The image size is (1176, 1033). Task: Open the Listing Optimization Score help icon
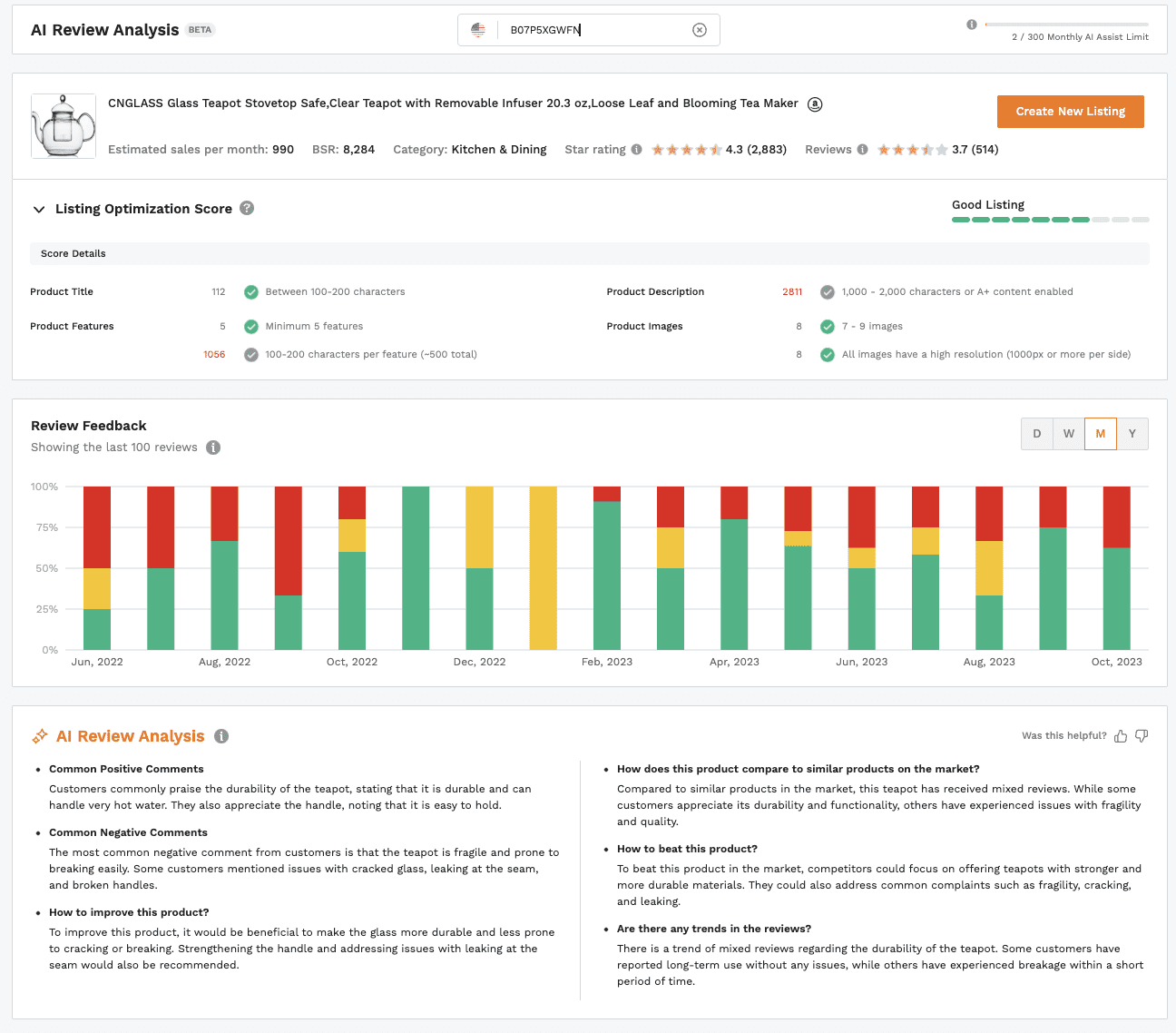point(247,209)
